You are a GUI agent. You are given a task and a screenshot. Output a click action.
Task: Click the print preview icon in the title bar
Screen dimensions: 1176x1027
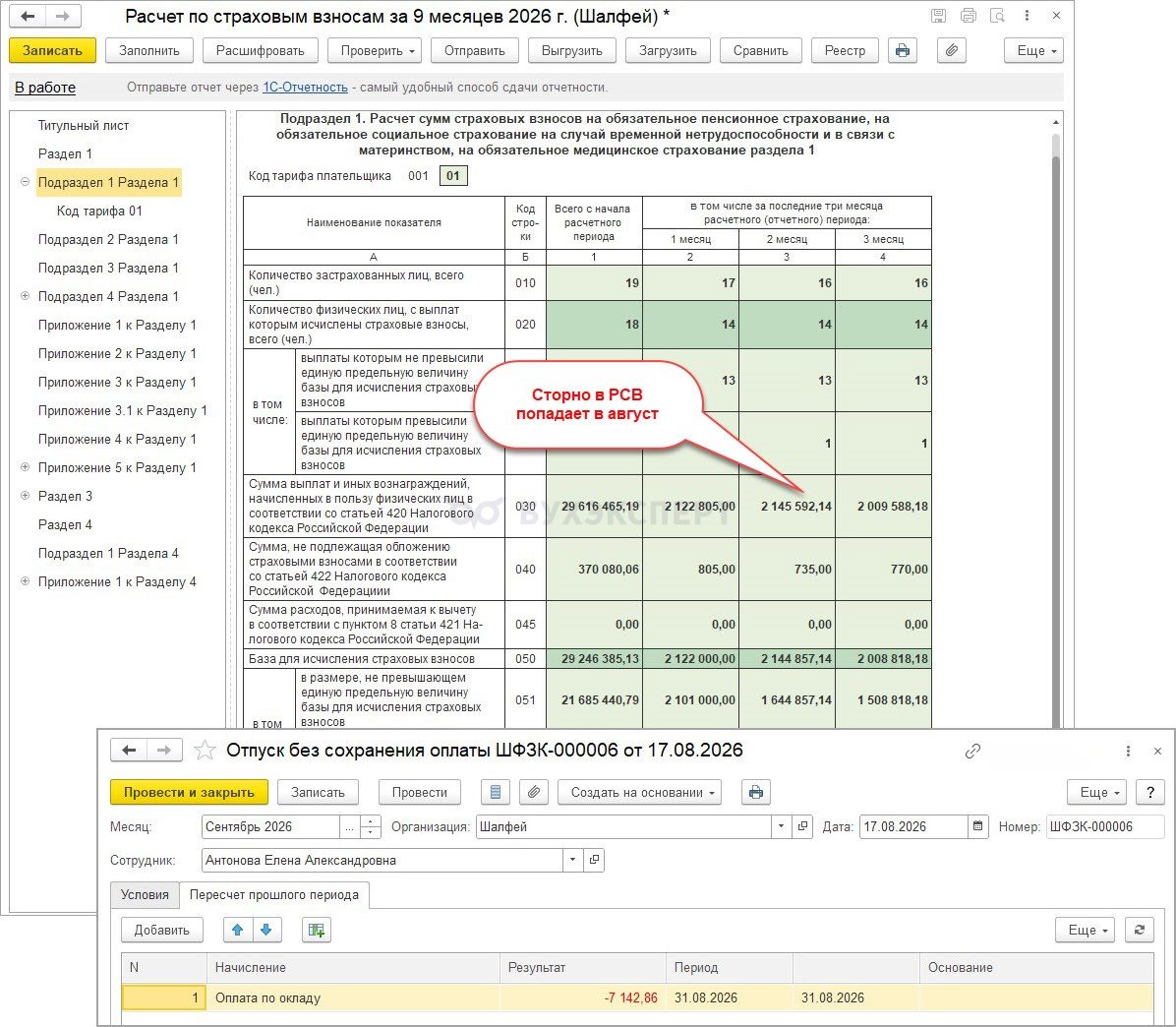pyautogui.click(x=997, y=15)
